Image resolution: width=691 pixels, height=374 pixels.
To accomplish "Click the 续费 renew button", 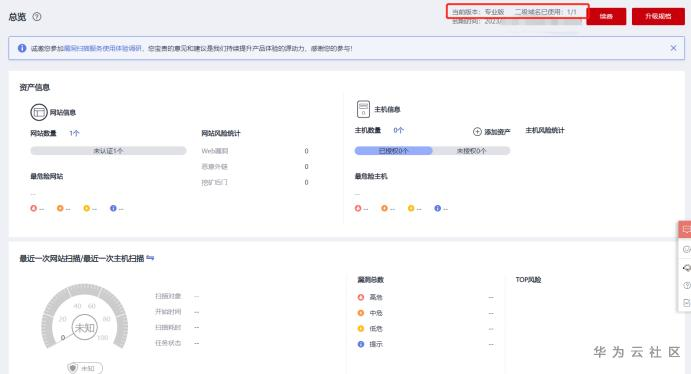I will coord(606,16).
